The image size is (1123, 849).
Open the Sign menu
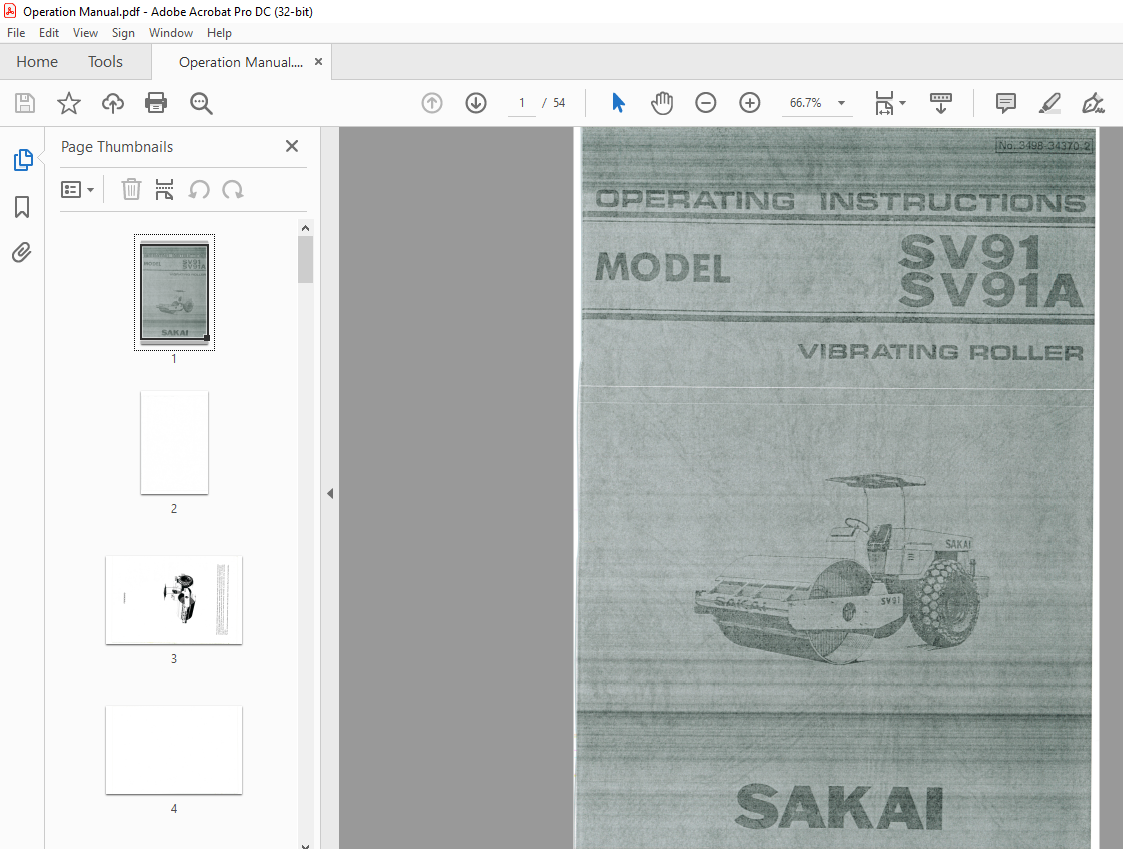(123, 33)
